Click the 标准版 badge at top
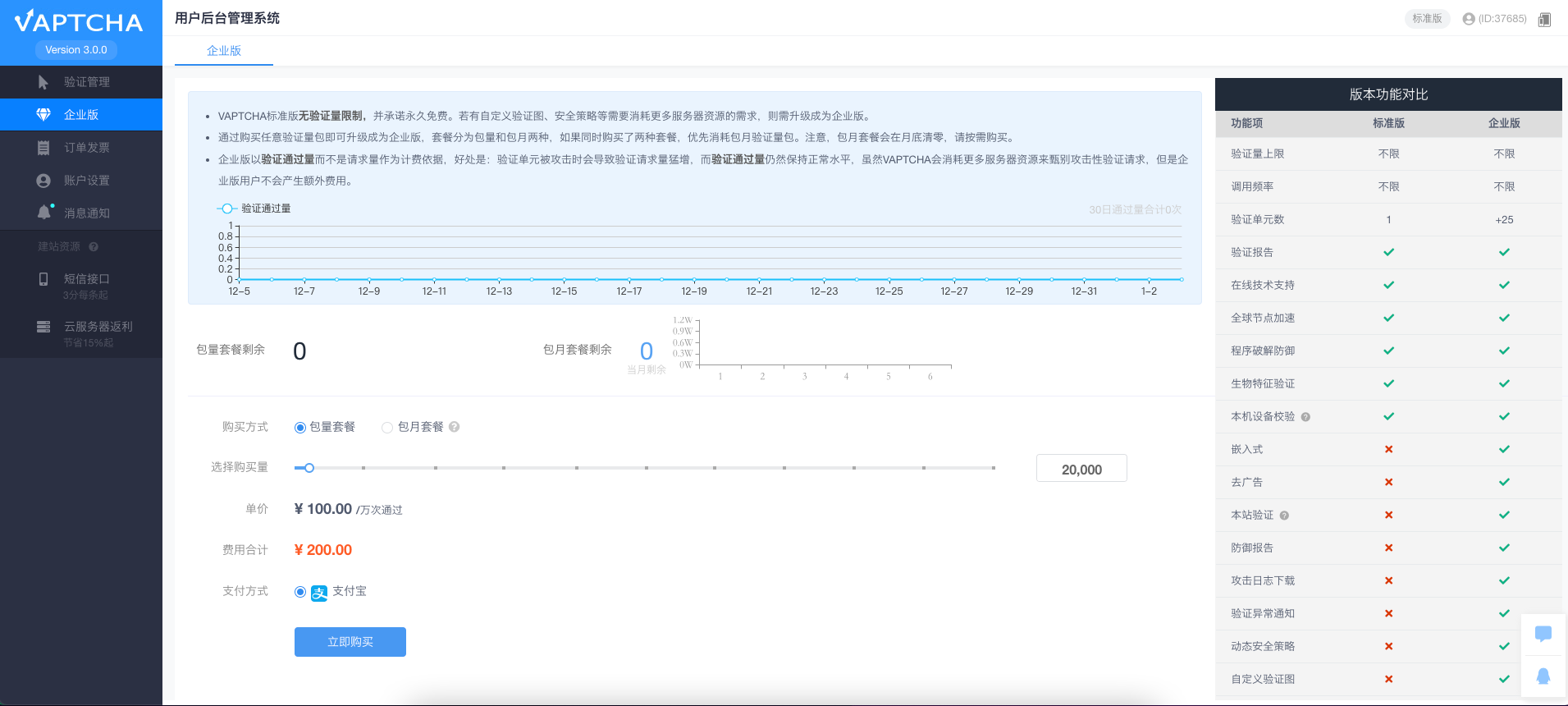The width and height of the screenshot is (1568, 706). (1427, 19)
